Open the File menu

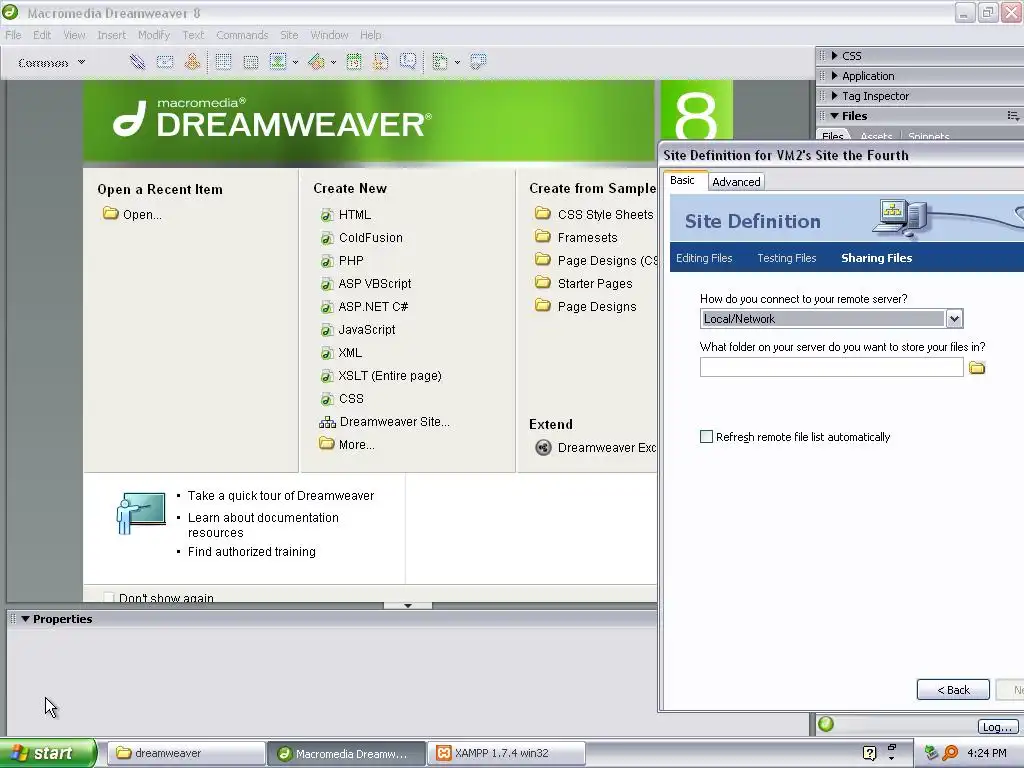[x=13, y=35]
